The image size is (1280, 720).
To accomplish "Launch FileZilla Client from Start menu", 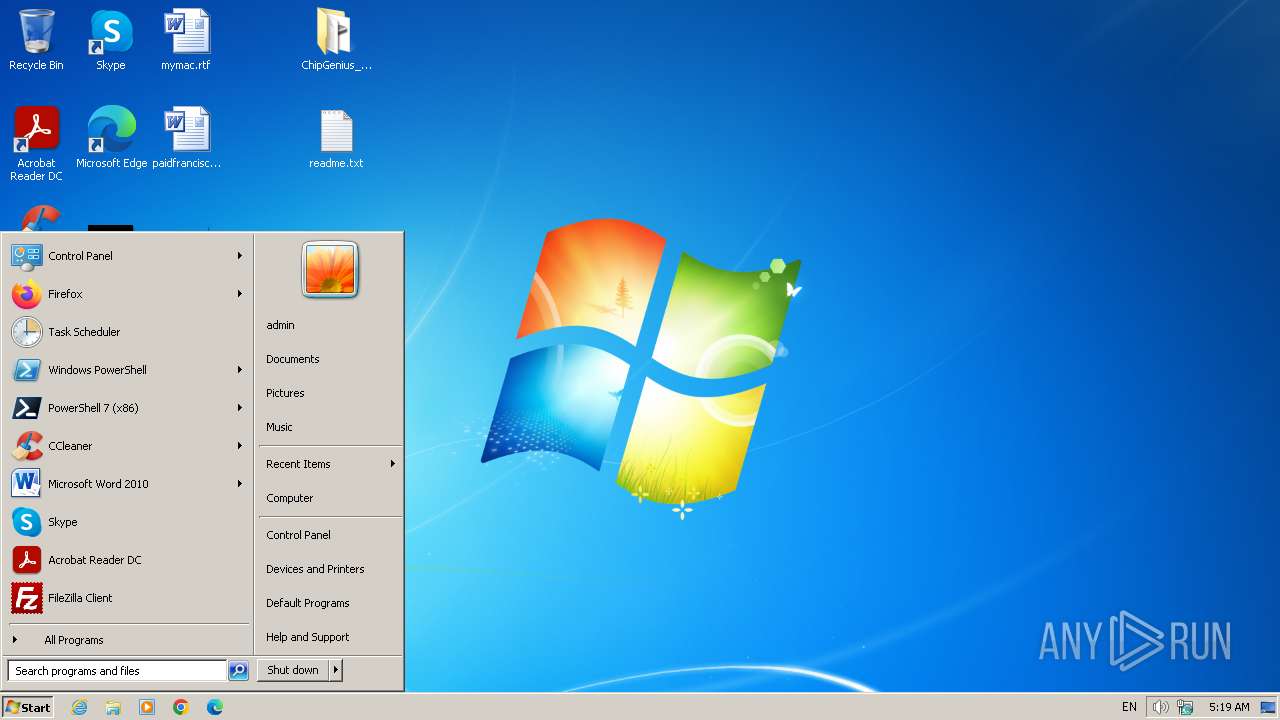I will 127,598.
